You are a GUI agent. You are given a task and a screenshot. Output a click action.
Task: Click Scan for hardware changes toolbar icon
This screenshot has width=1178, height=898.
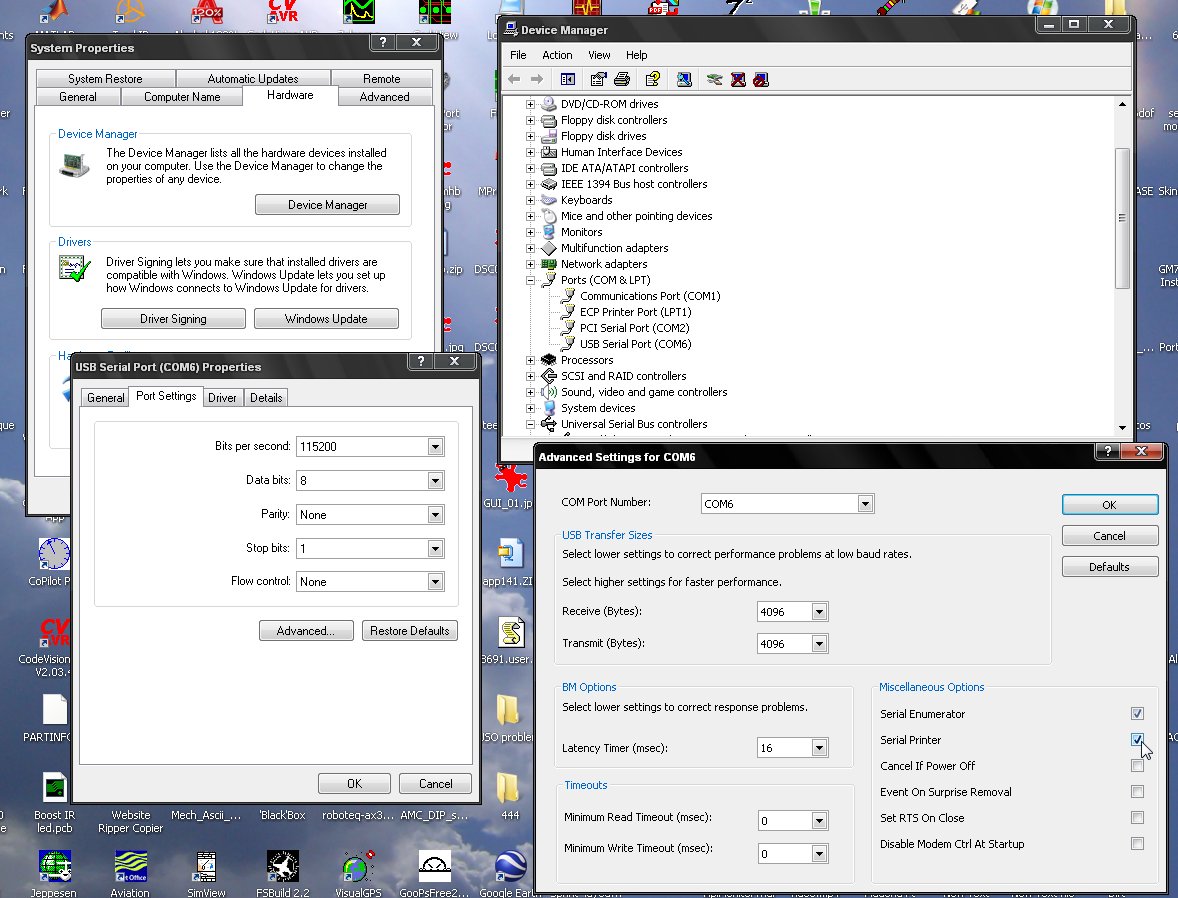click(x=684, y=79)
